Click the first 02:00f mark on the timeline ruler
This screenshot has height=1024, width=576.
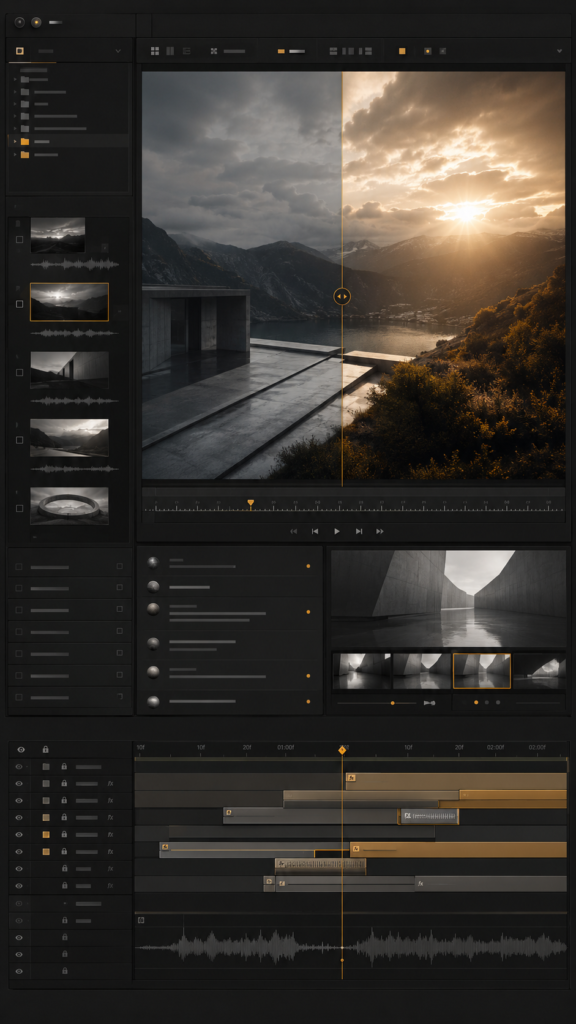click(496, 747)
